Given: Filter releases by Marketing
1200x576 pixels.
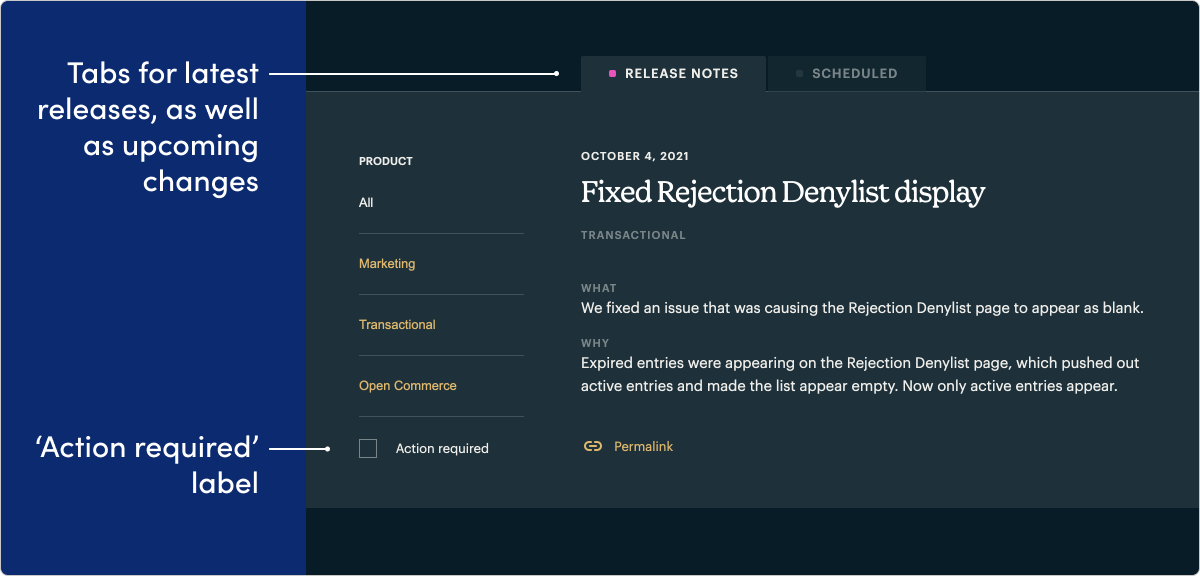Looking at the screenshot, I should pyautogui.click(x=387, y=263).
